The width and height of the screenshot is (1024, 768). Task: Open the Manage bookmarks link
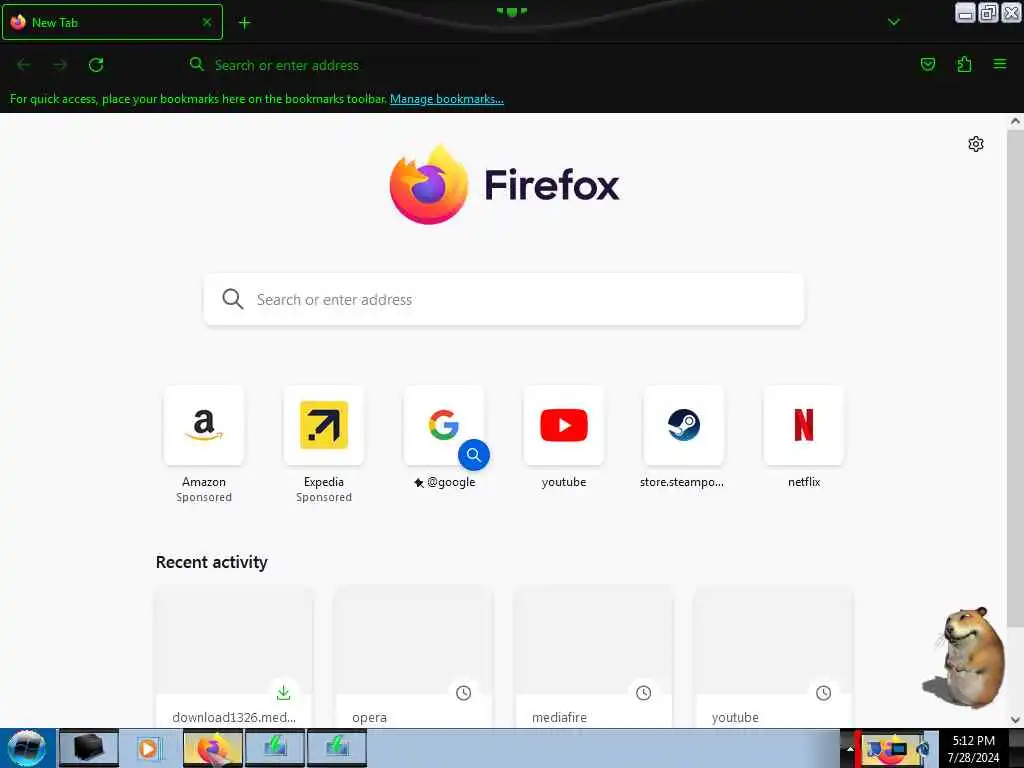(447, 99)
